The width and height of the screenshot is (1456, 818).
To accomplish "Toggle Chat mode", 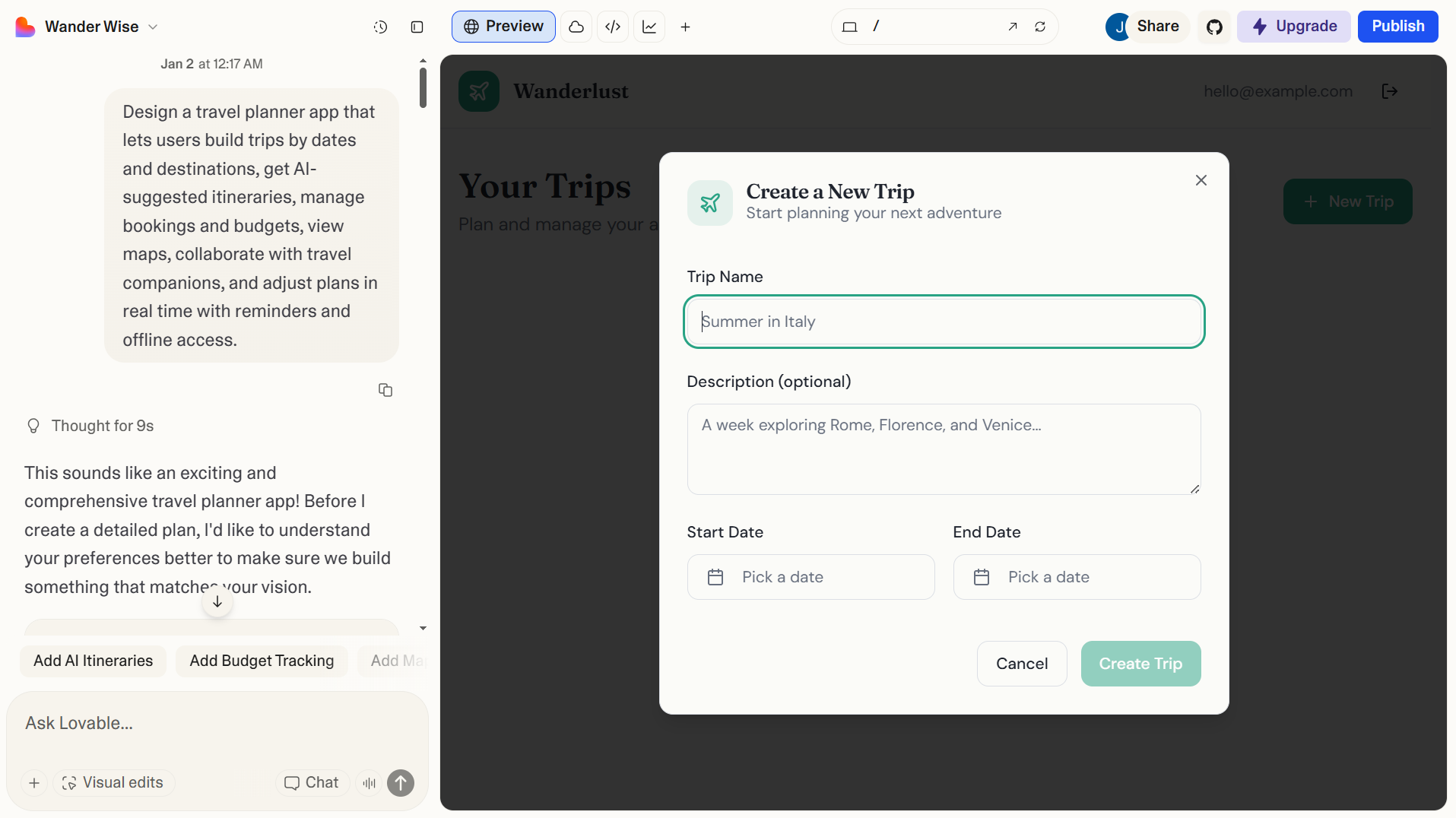I will click(312, 783).
